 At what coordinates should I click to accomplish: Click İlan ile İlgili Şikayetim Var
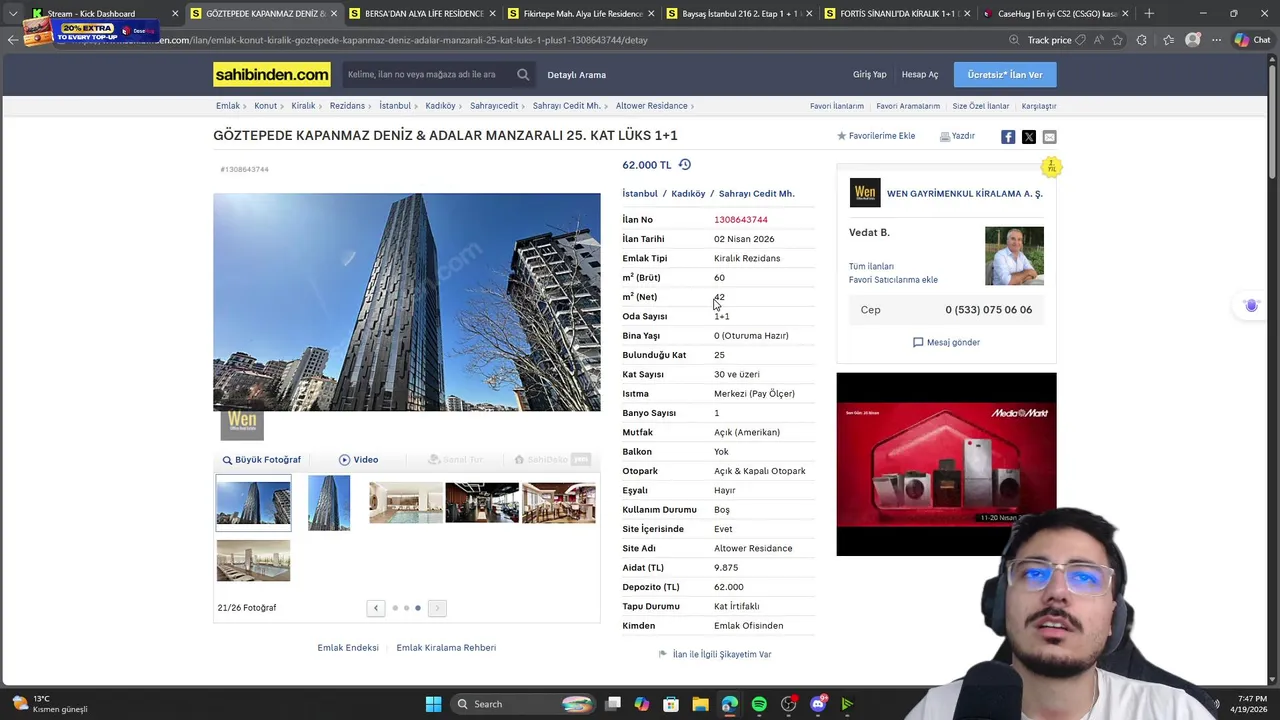(x=715, y=655)
